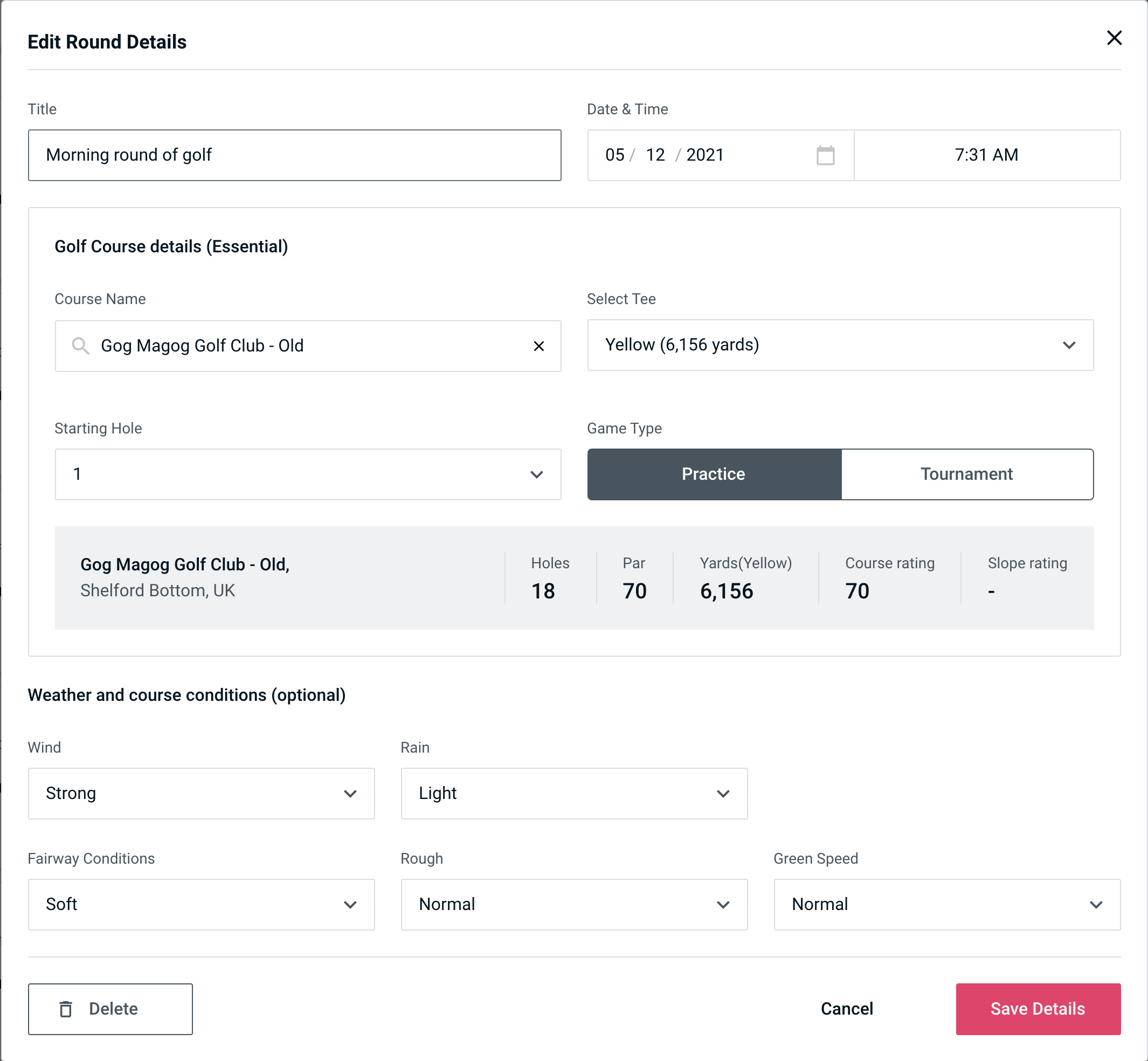Click the dropdown chevron for Starting Hole
The width and height of the screenshot is (1148, 1061).
[536, 475]
